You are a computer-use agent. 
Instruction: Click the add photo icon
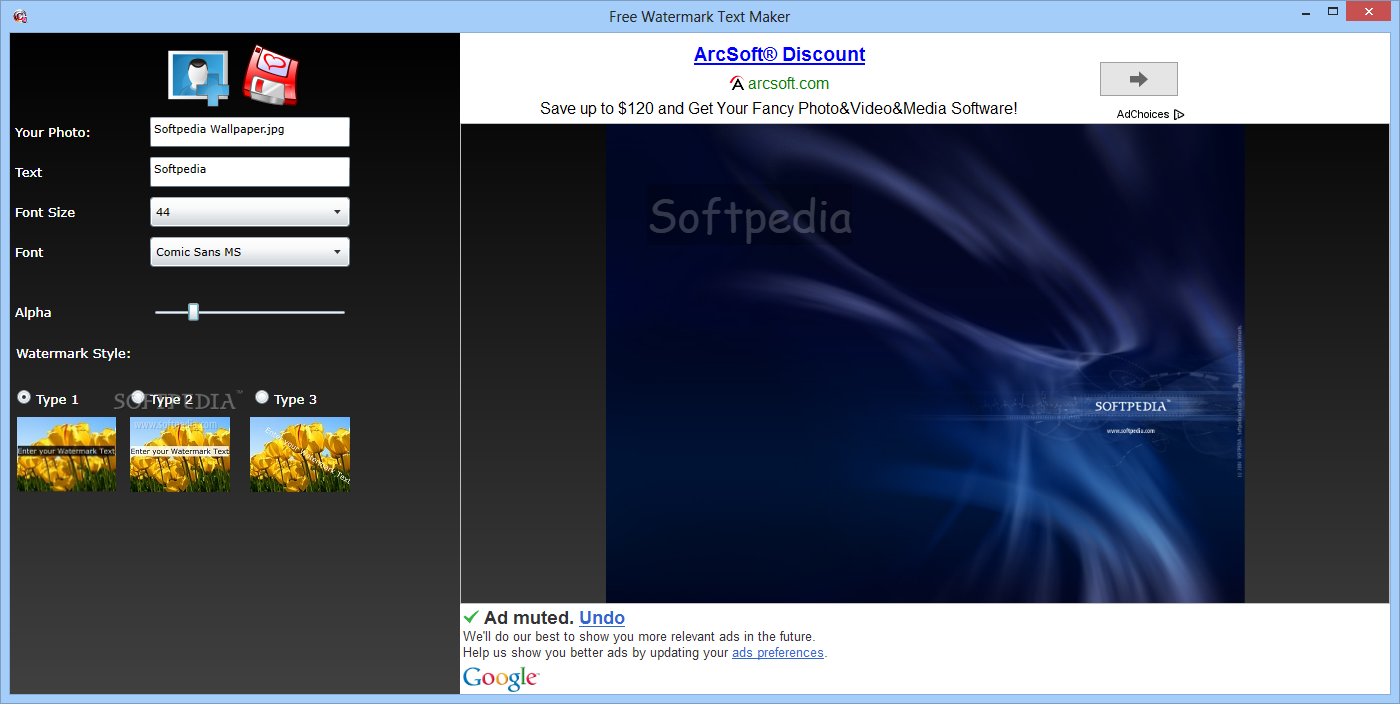click(199, 77)
